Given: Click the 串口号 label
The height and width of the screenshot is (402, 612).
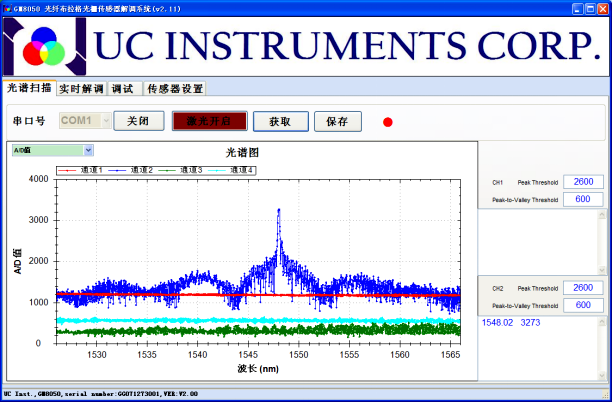Looking at the screenshot, I should pyautogui.click(x=29, y=121).
